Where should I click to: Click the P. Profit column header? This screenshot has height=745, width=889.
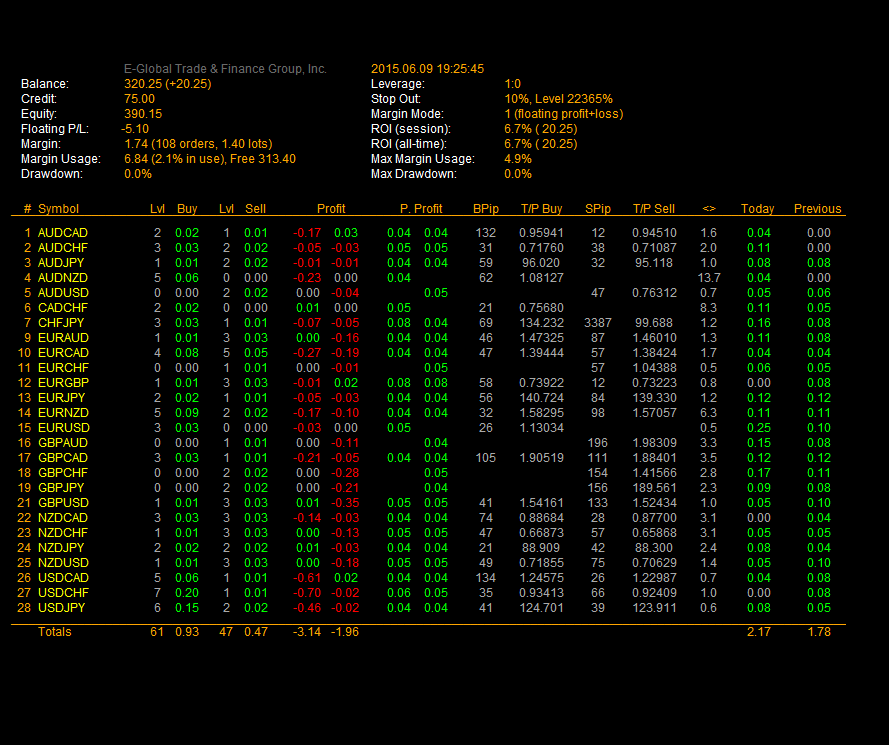tap(420, 209)
